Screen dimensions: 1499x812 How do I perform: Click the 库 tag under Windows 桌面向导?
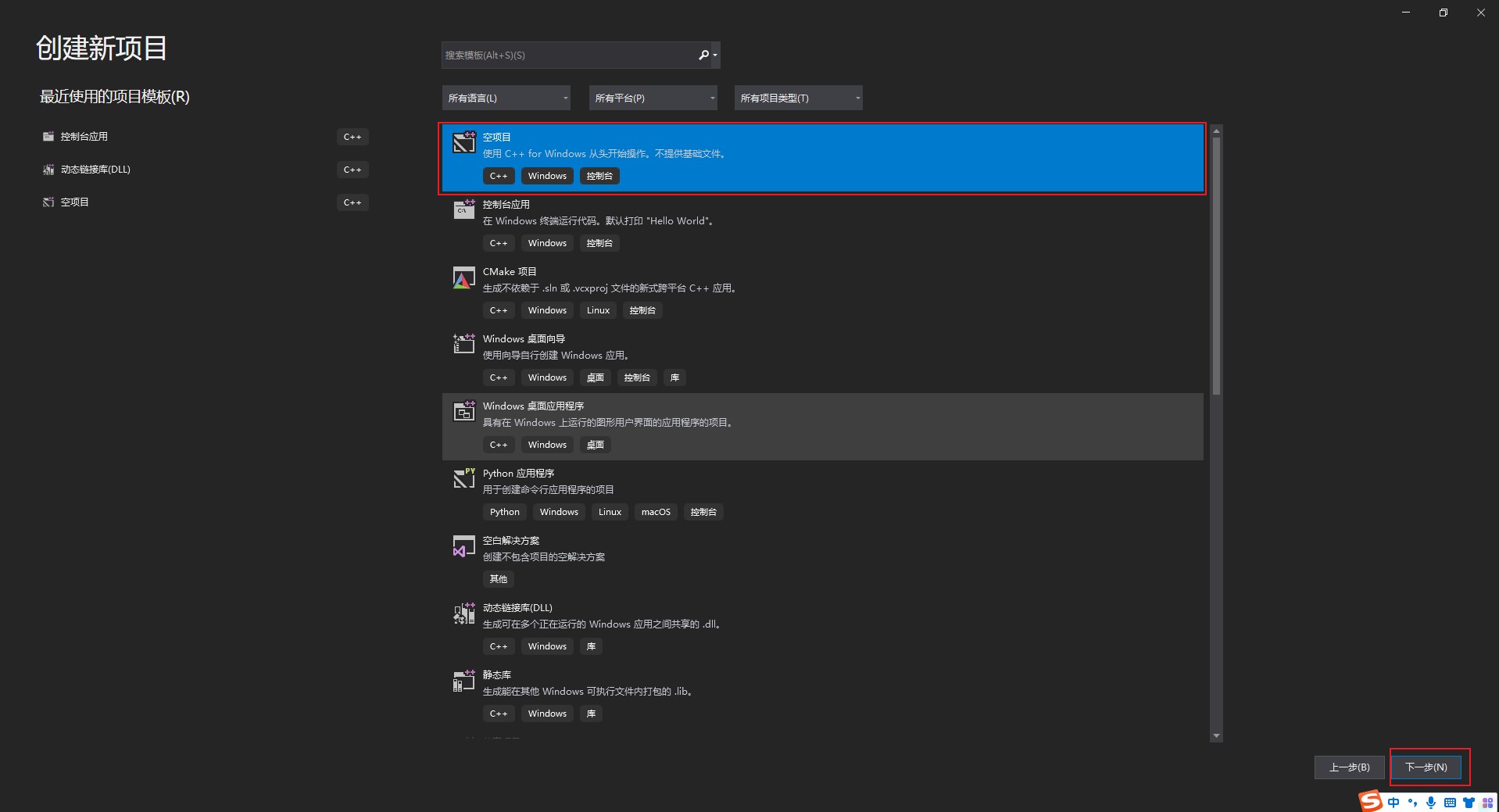coord(674,377)
